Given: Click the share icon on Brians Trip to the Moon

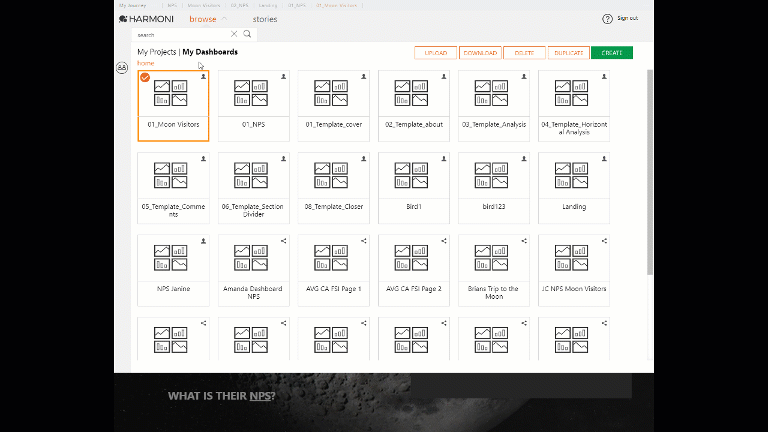Looking at the screenshot, I should (x=524, y=241).
